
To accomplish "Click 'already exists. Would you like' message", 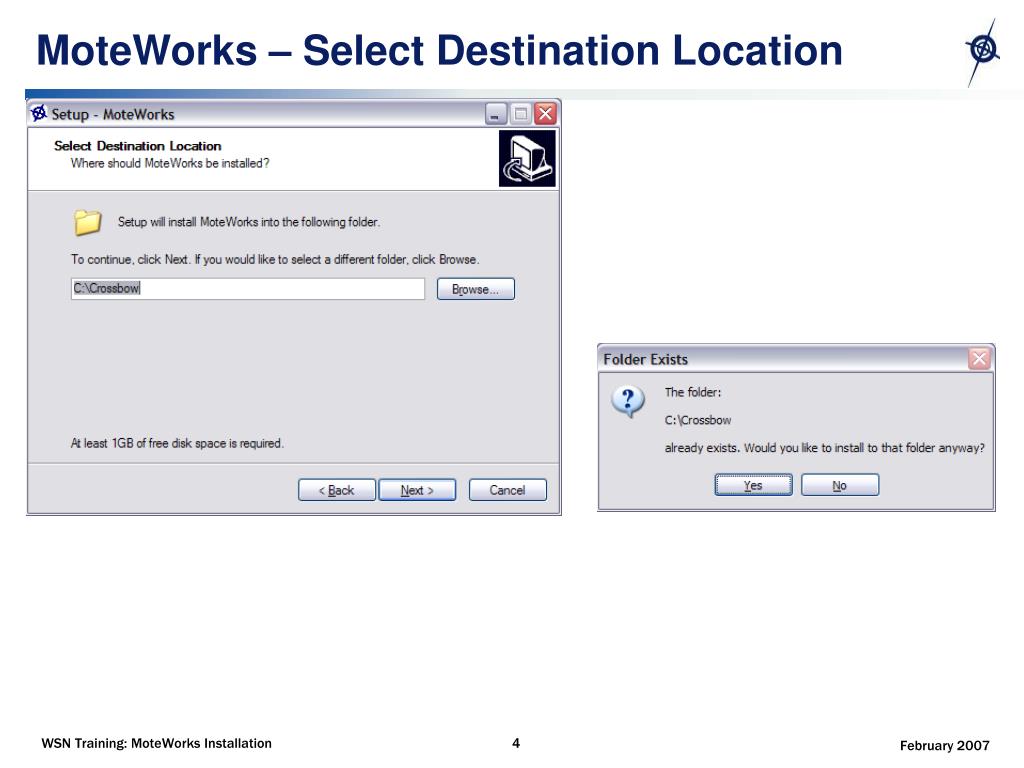I will tap(825, 448).
